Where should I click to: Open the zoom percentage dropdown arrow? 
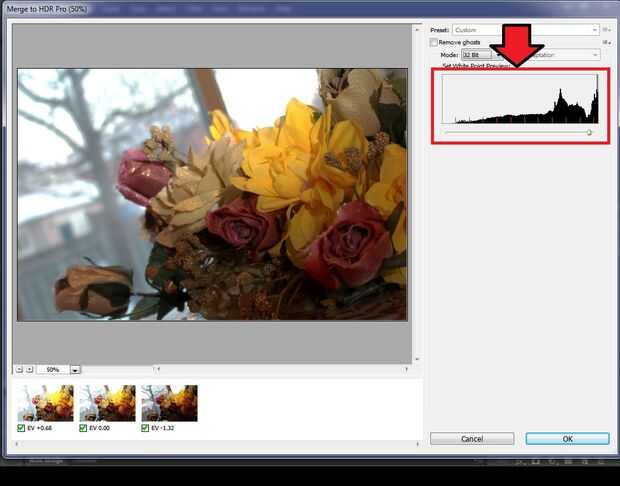click(75, 370)
